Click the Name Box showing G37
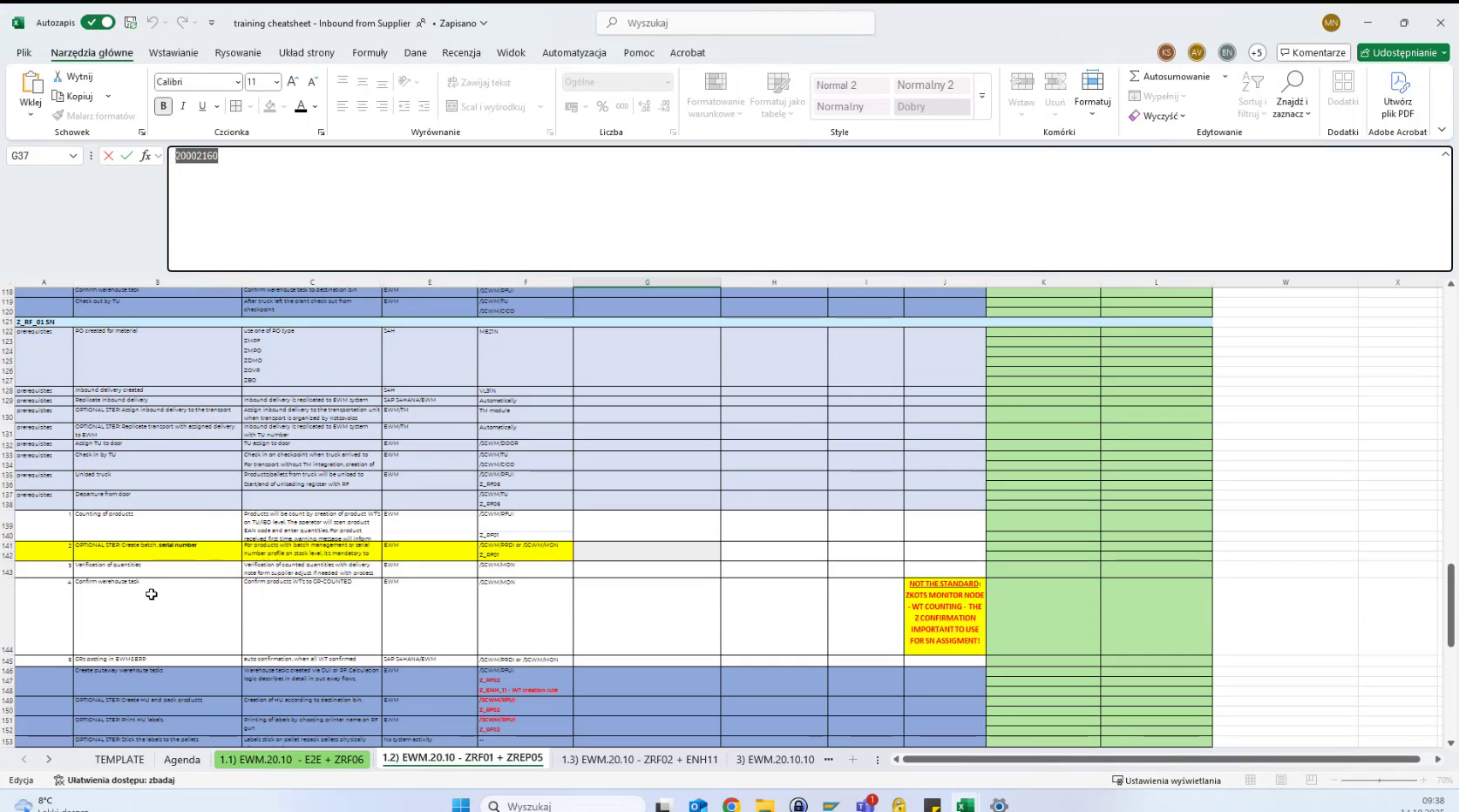This screenshot has width=1459, height=812. tap(37, 156)
